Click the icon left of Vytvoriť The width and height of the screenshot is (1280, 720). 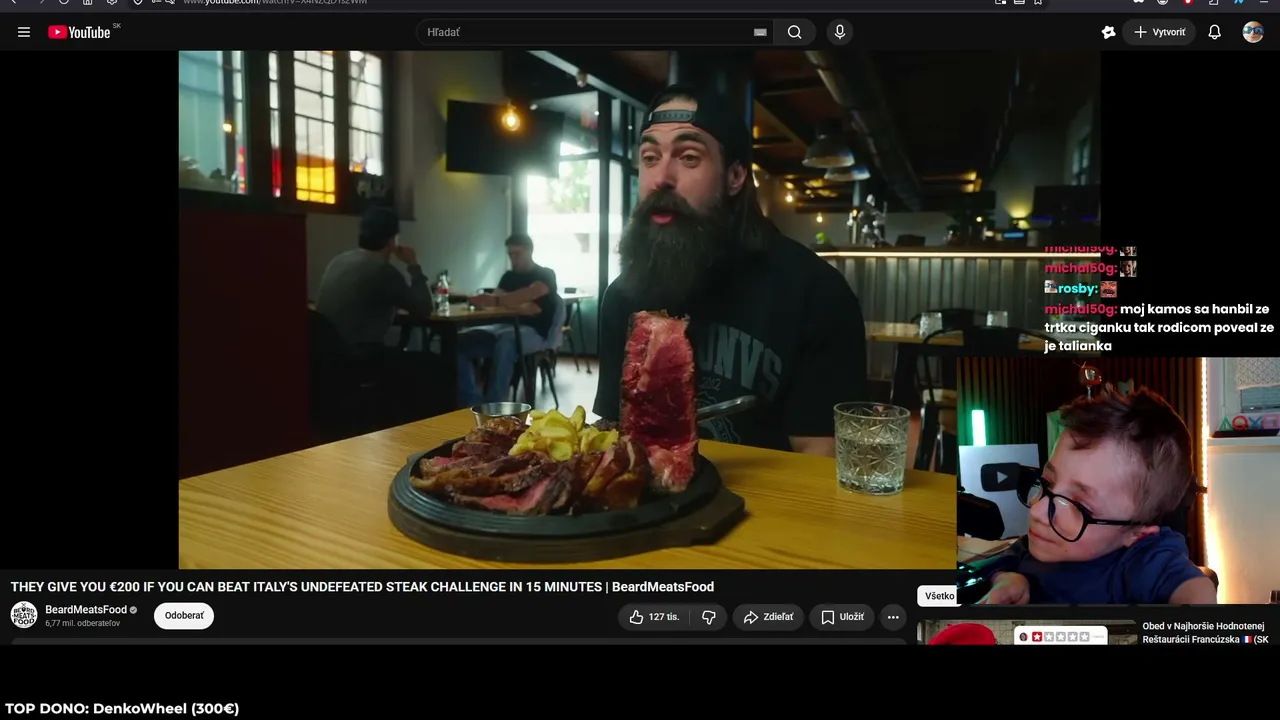[x=1108, y=32]
